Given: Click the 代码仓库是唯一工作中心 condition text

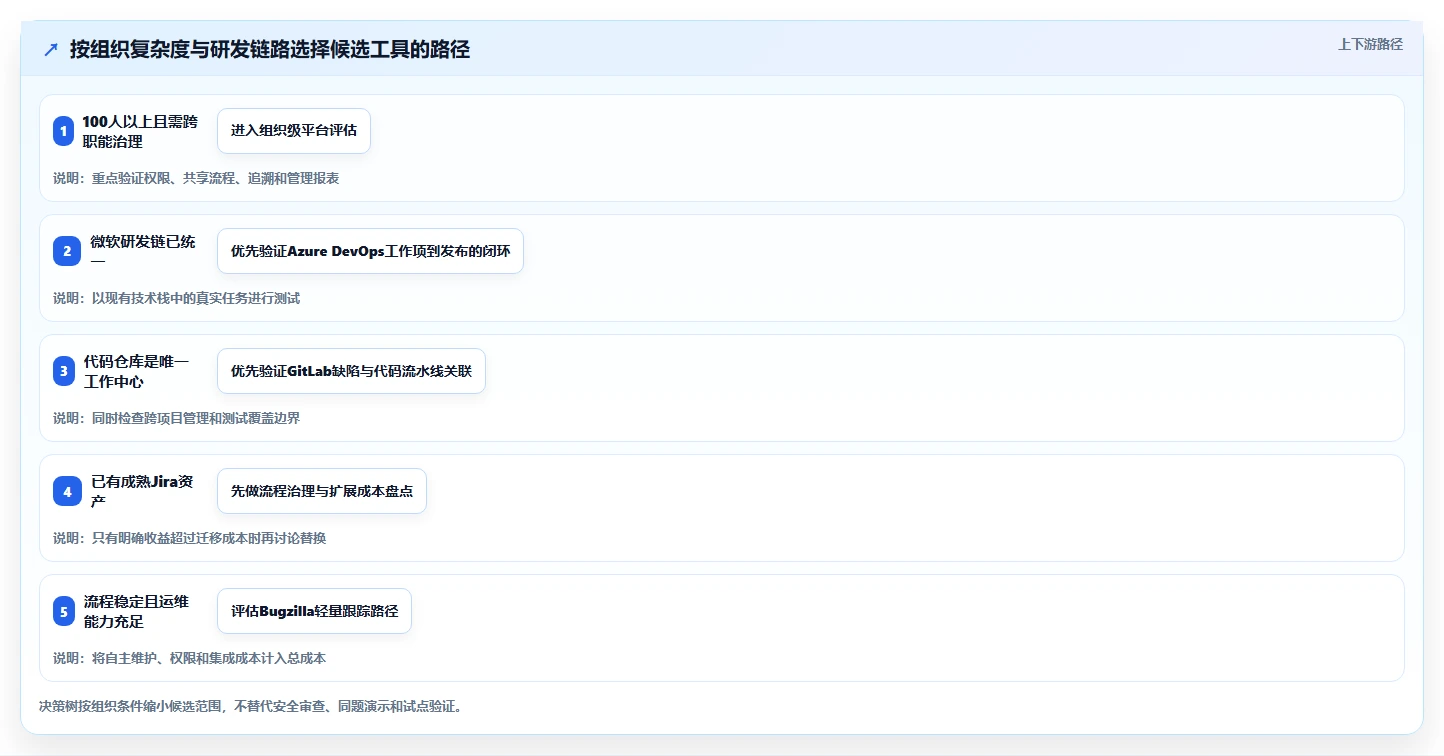Looking at the screenshot, I should [136, 371].
